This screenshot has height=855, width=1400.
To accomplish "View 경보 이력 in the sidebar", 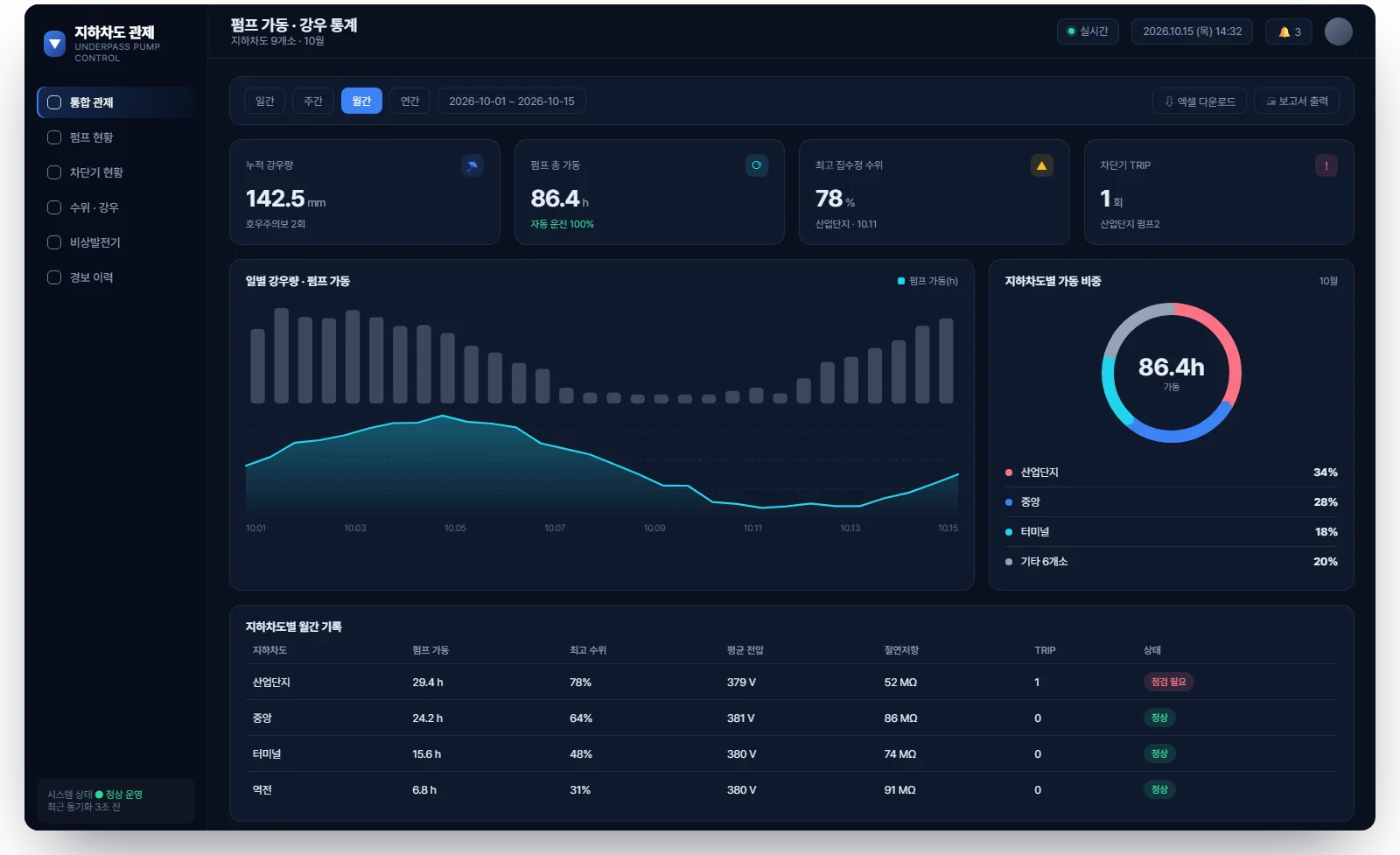I will 115,277.
